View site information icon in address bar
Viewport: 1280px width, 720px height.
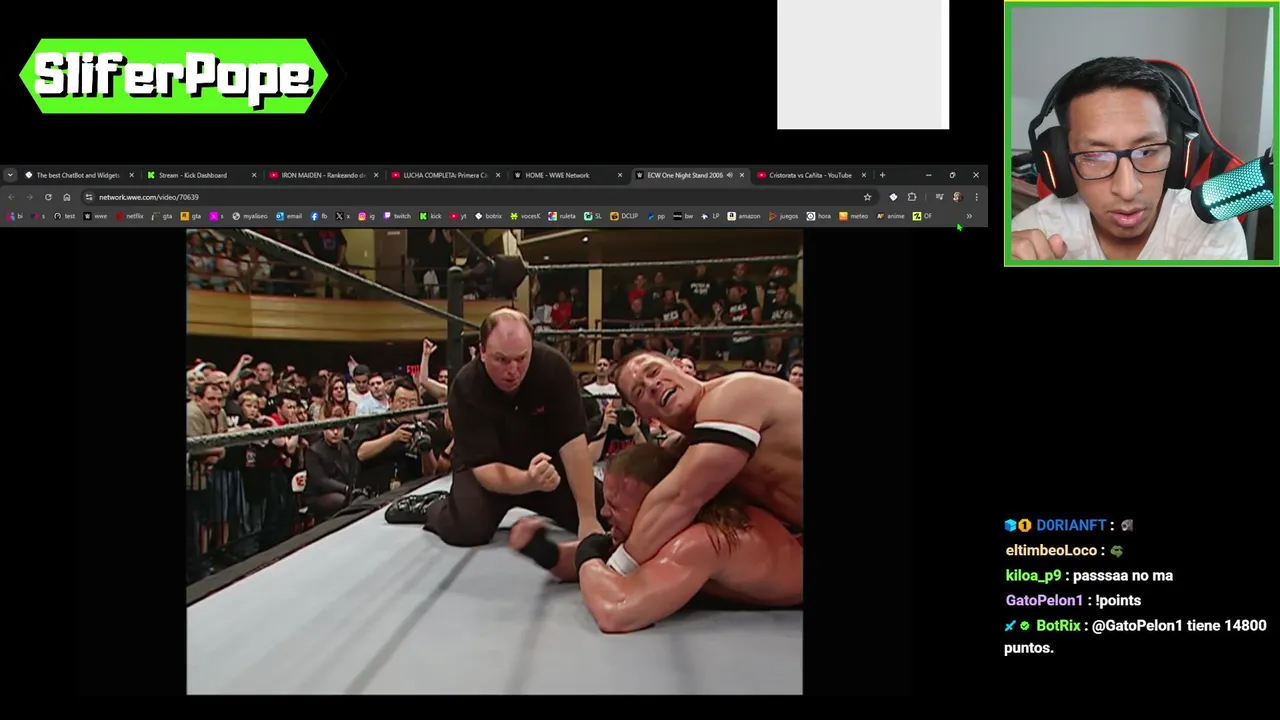point(89,197)
